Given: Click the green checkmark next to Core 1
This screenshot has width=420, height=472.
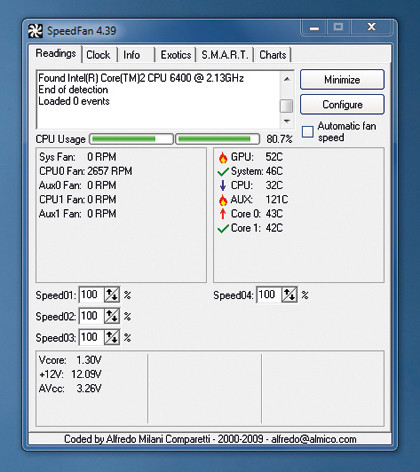Looking at the screenshot, I should pyautogui.click(x=223, y=228).
